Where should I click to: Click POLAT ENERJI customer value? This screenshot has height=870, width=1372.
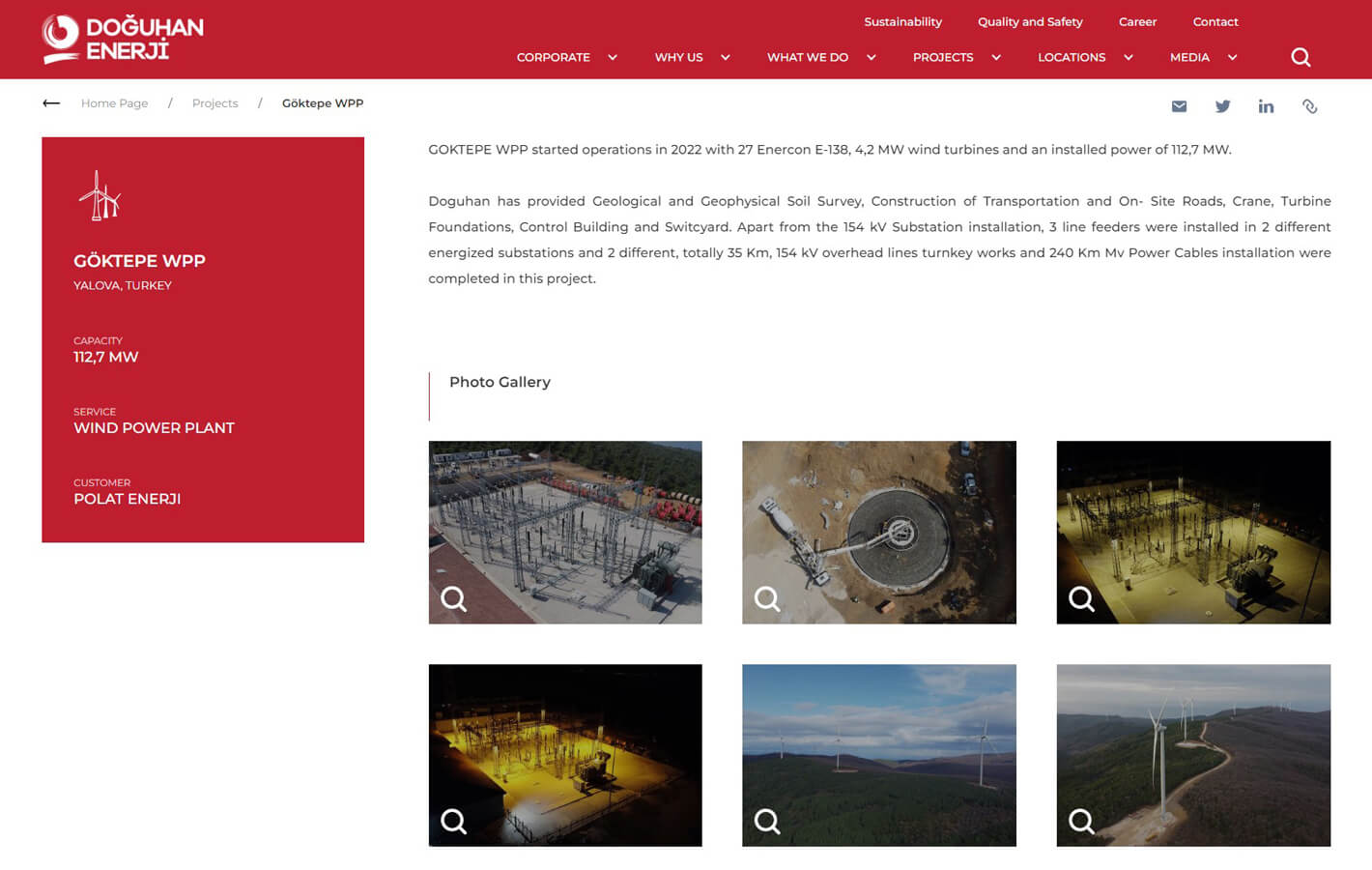(128, 499)
